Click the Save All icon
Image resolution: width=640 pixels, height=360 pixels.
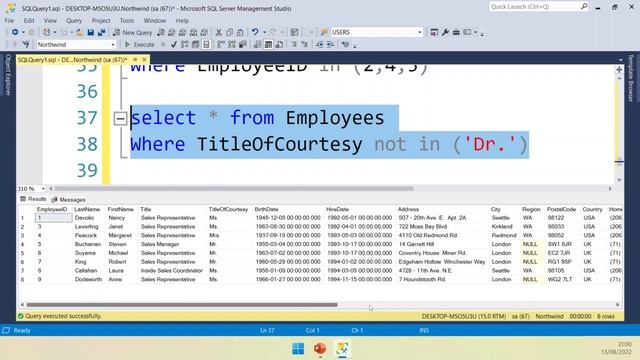point(101,32)
